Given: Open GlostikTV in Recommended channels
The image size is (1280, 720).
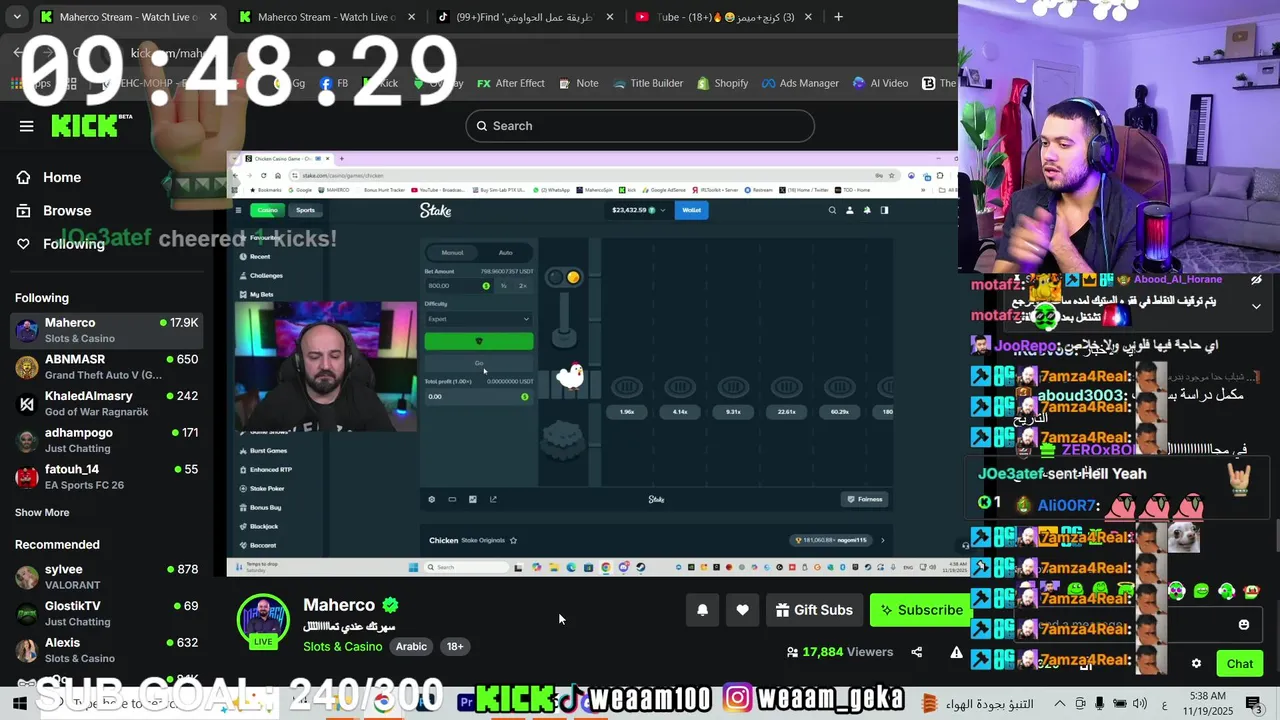Looking at the screenshot, I should point(107,613).
